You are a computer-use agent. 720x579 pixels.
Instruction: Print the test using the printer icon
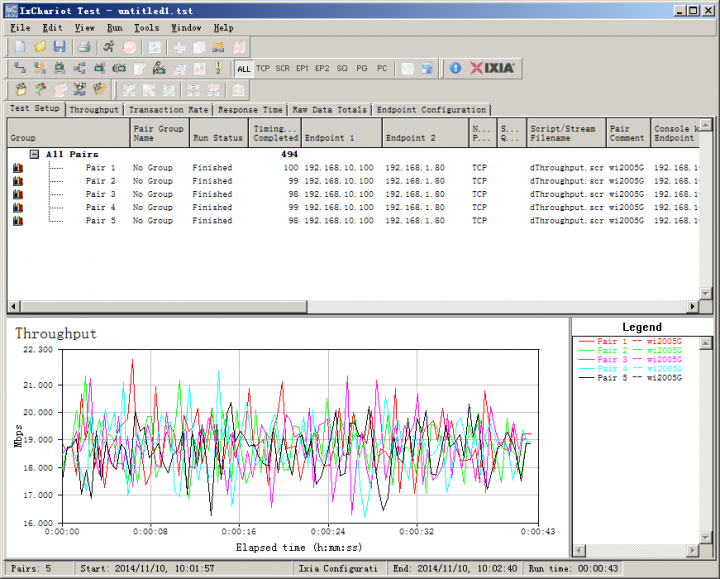84,47
